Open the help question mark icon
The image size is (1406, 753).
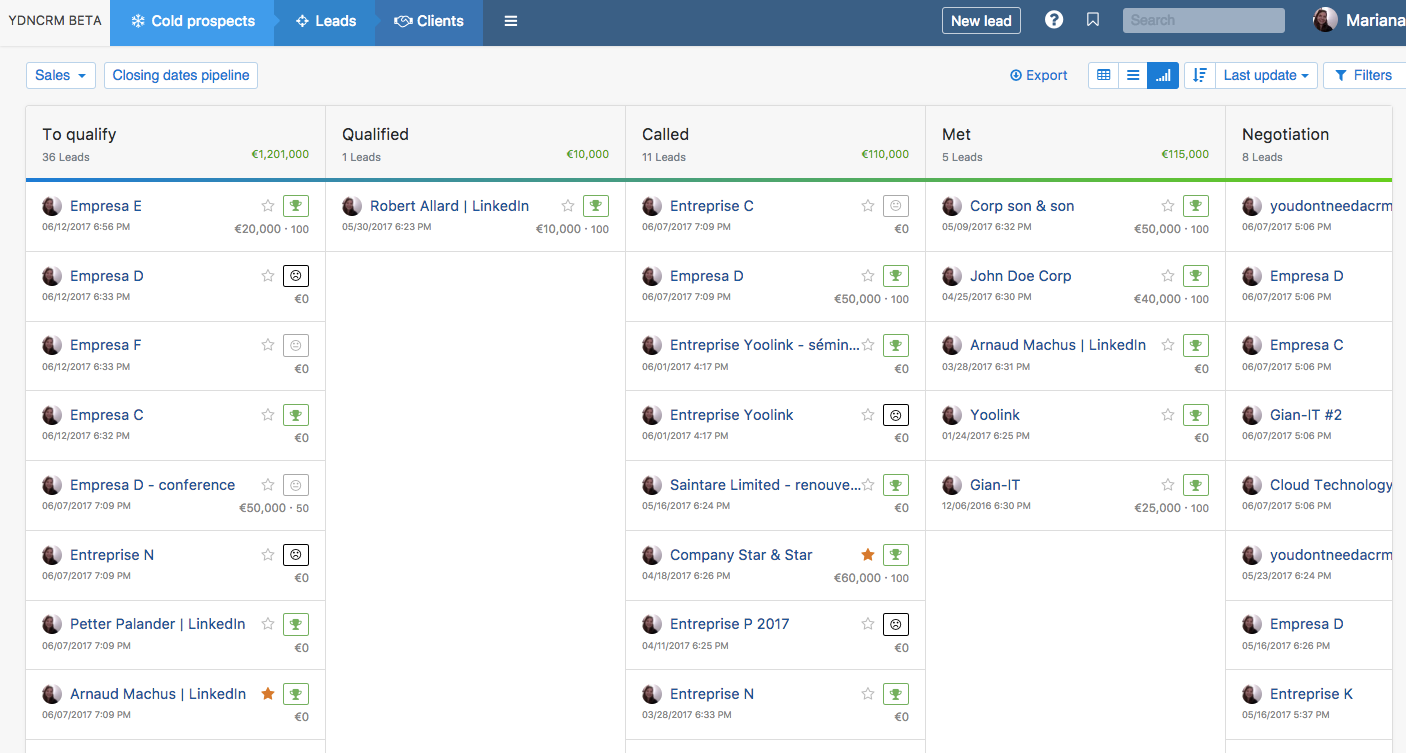click(x=1053, y=19)
